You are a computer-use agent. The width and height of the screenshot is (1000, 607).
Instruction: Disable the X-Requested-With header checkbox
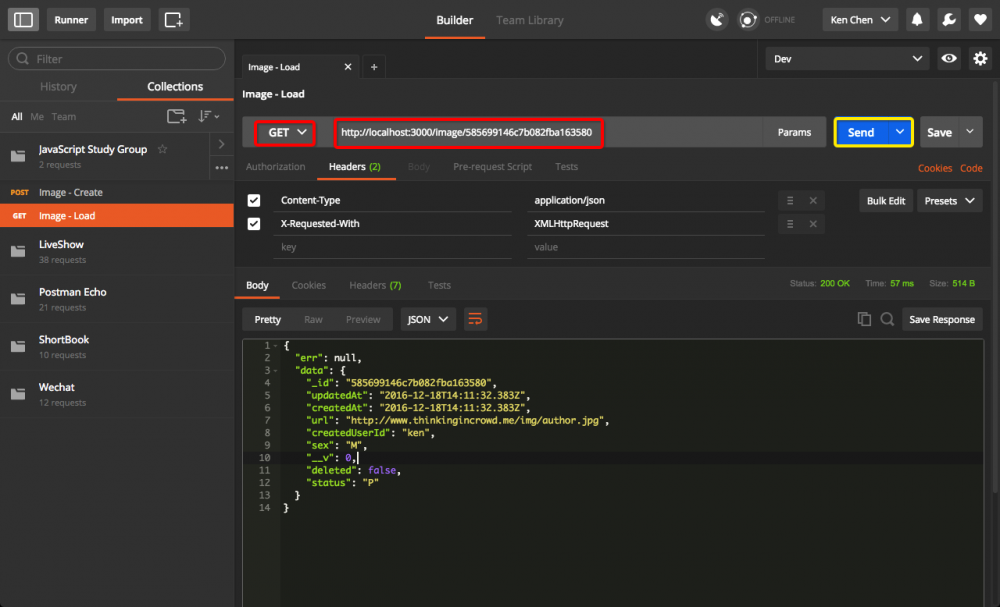[253, 223]
